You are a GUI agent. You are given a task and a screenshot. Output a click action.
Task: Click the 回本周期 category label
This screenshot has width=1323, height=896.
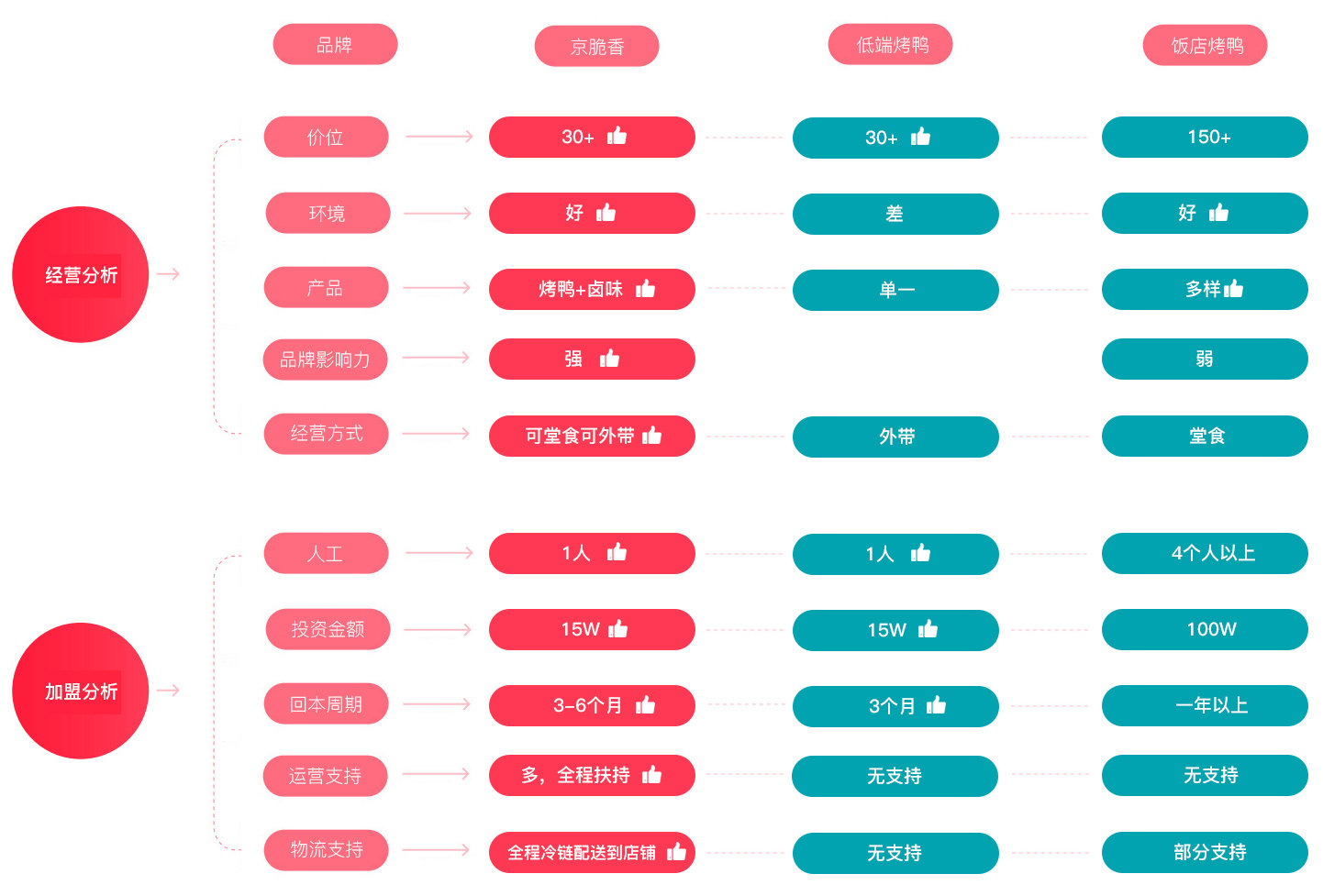click(326, 704)
